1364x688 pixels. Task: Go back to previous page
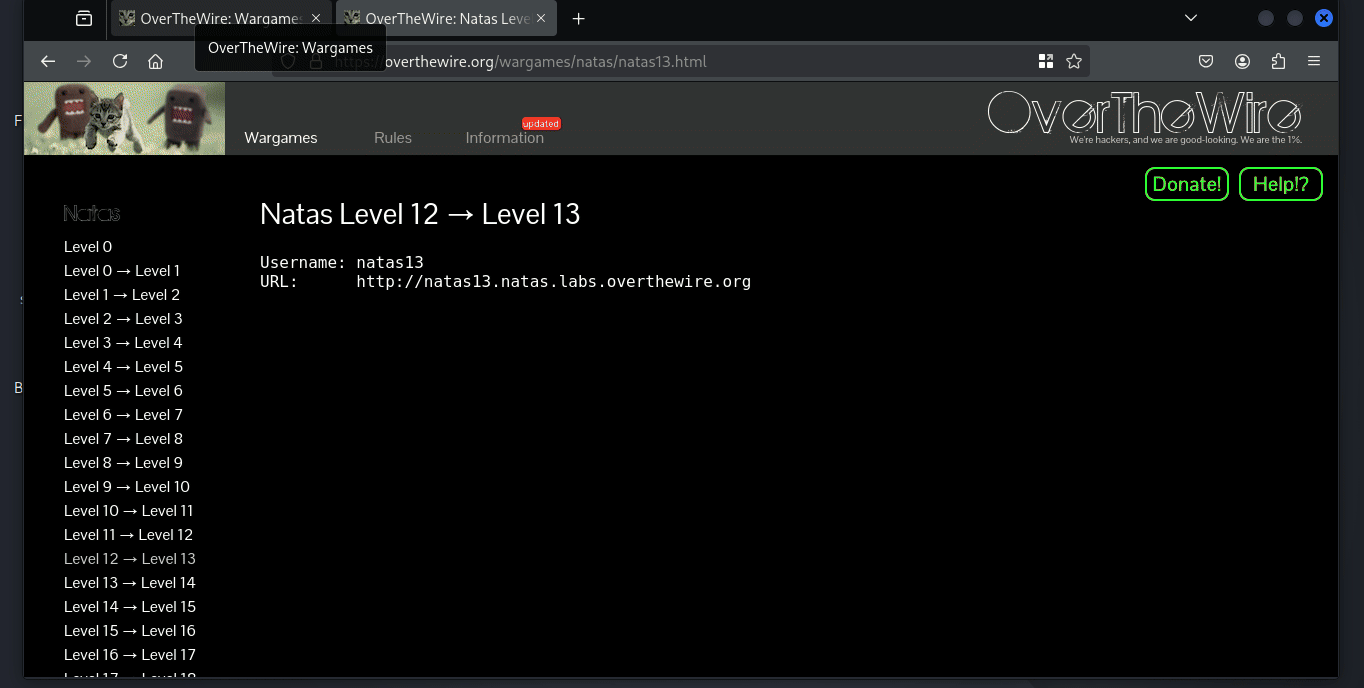click(x=48, y=61)
